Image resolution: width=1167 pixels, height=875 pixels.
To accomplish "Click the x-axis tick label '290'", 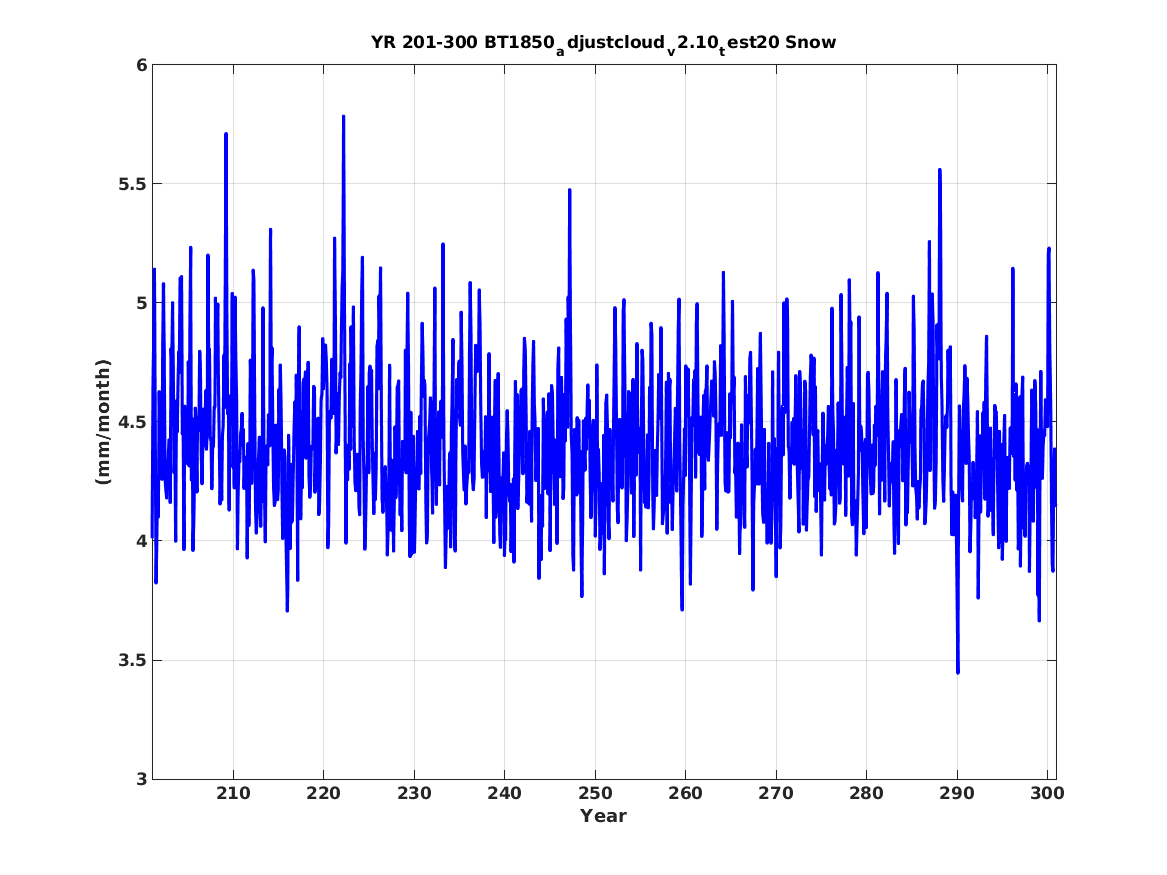I will coord(957,794).
